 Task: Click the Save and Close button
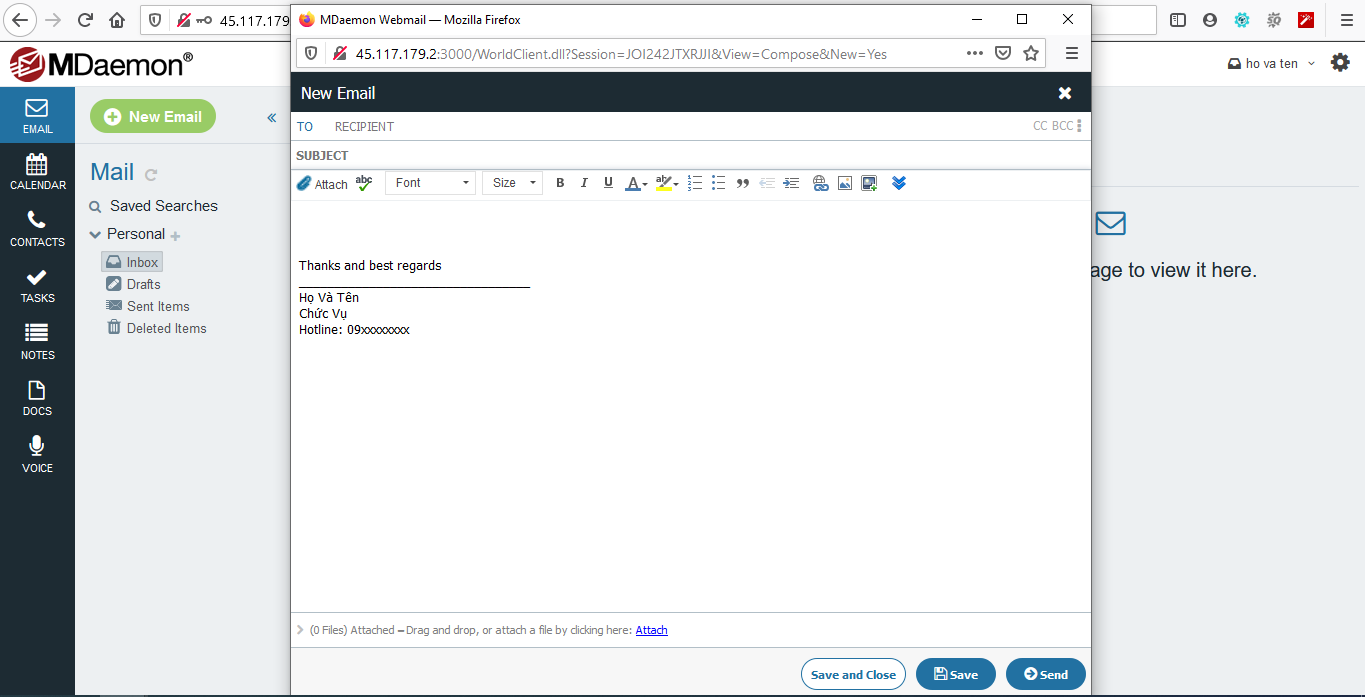pyautogui.click(x=853, y=674)
